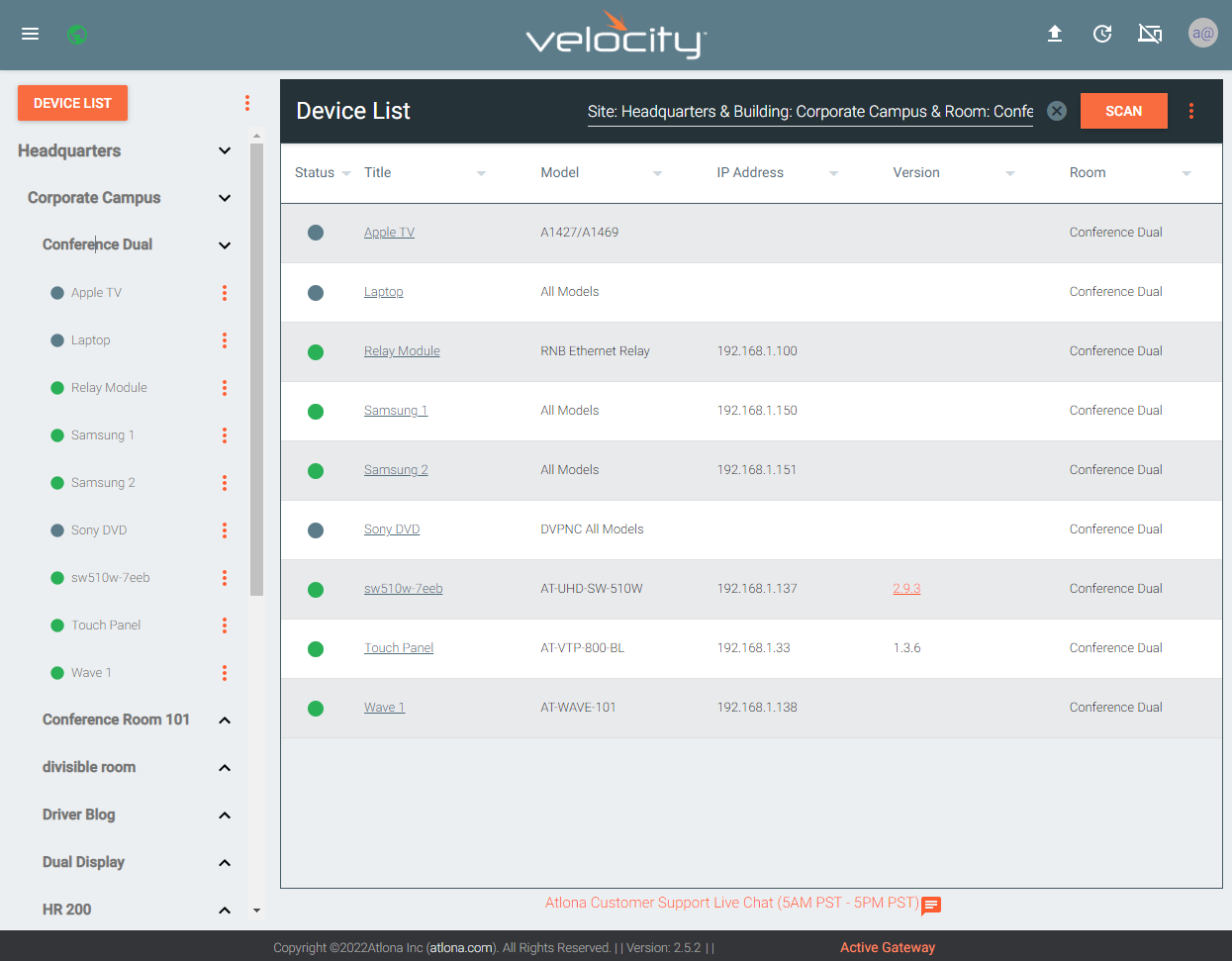The image size is (1232, 961).
Task: Click status dot of Relay Module table row
Action: click(316, 351)
